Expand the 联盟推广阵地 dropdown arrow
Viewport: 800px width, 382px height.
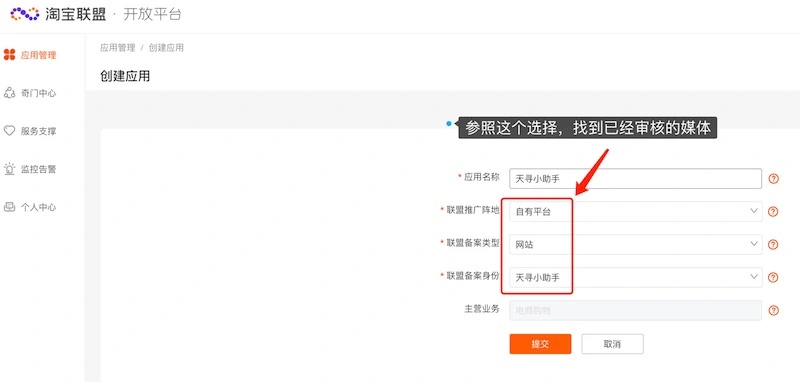(754, 211)
